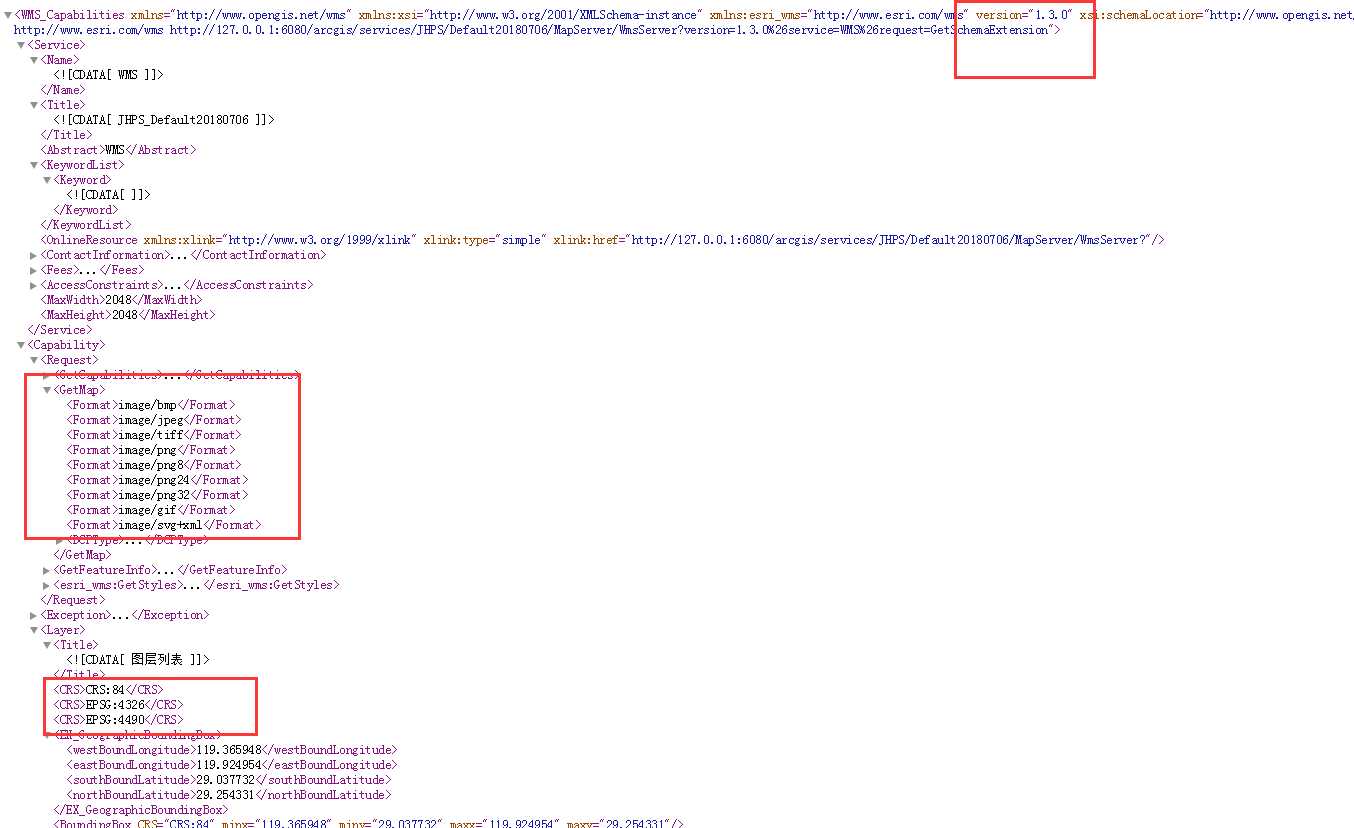
Task: Click the CDATA 图层列表 text
Action: 138,660
